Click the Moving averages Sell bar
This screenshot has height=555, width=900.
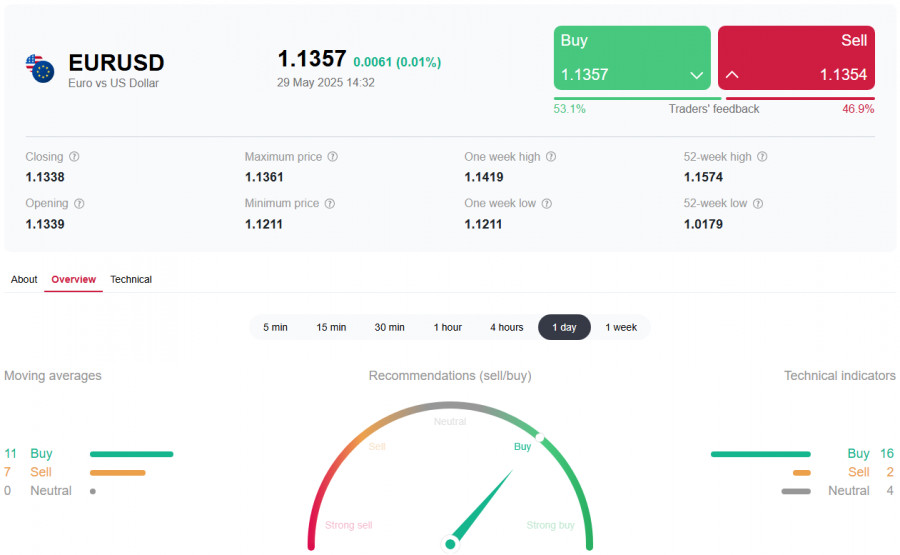tap(118, 473)
